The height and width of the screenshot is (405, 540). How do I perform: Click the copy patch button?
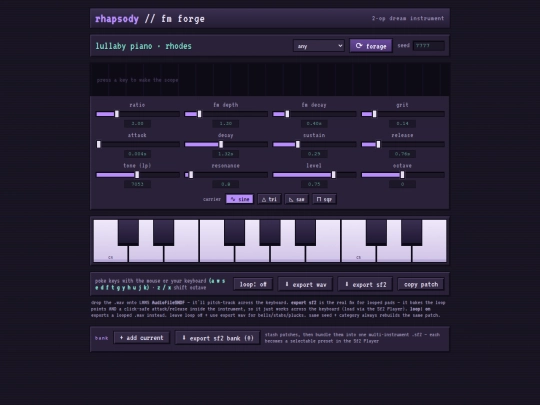tap(421, 284)
